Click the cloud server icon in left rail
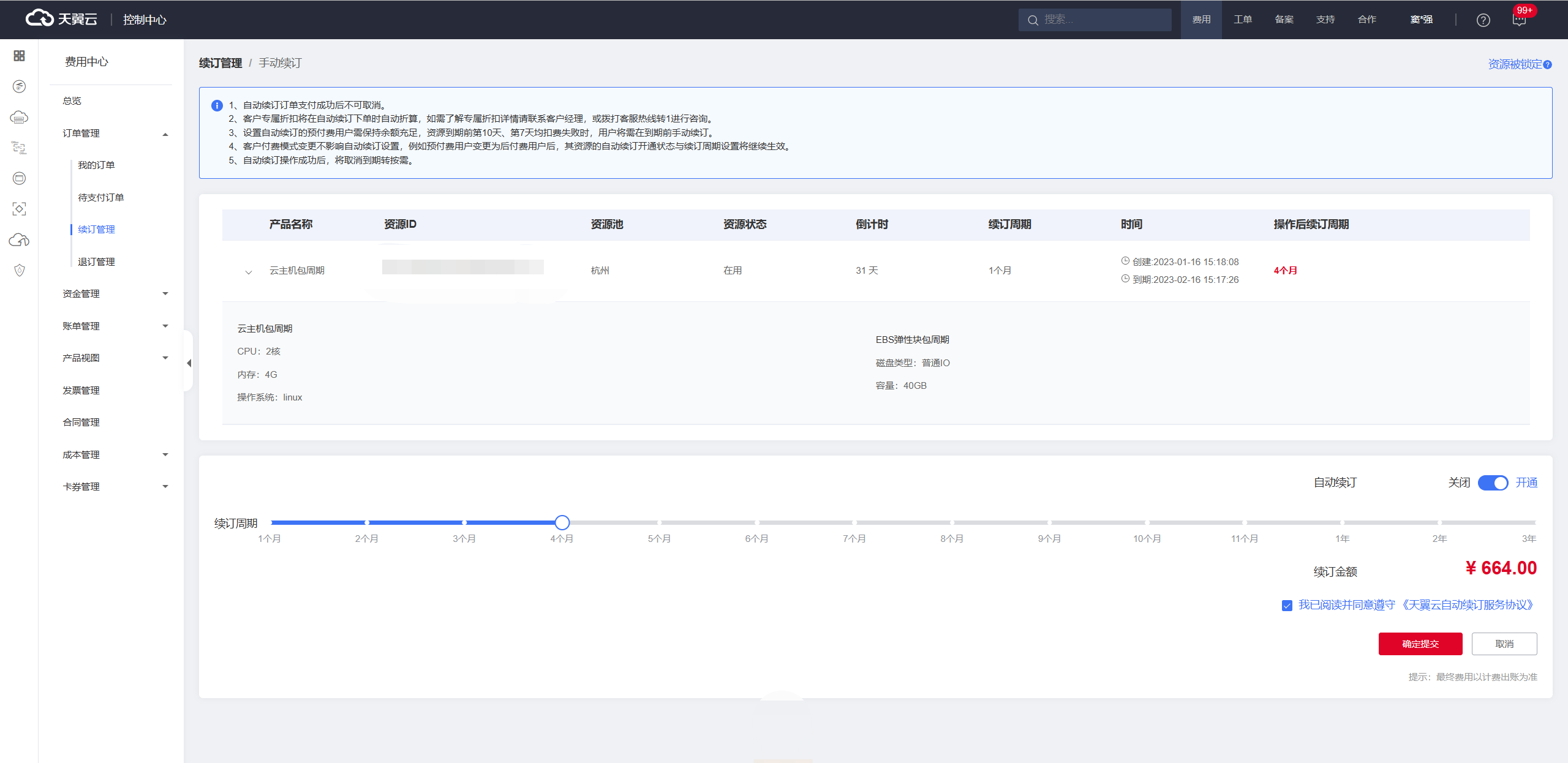1568x763 pixels. (19, 117)
